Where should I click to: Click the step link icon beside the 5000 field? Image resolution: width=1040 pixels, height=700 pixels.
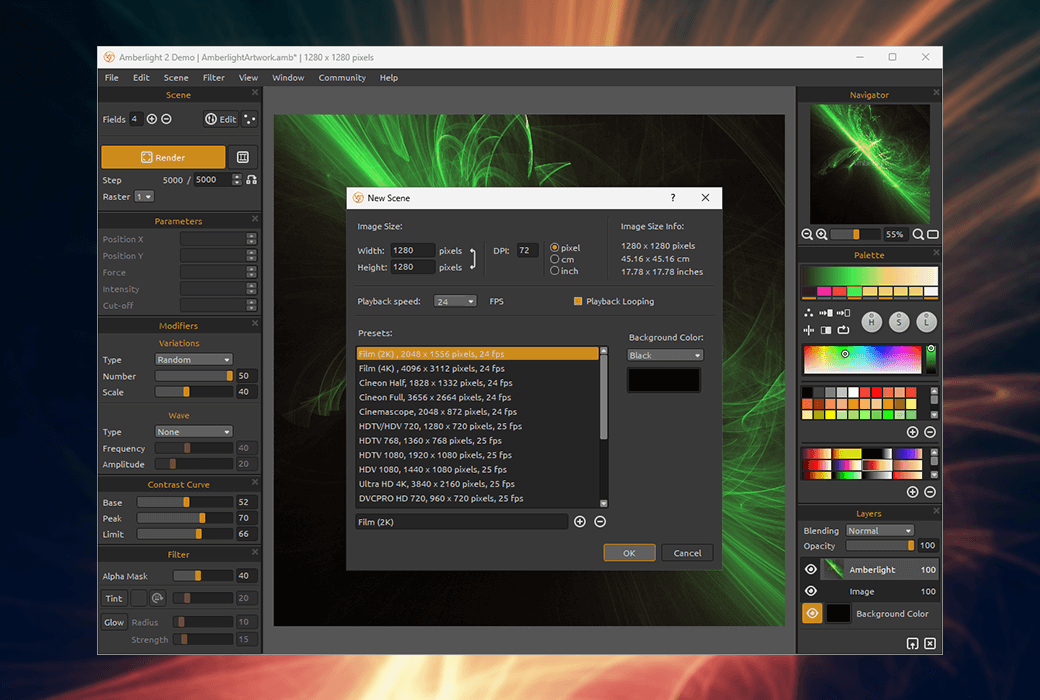[x=251, y=180]
